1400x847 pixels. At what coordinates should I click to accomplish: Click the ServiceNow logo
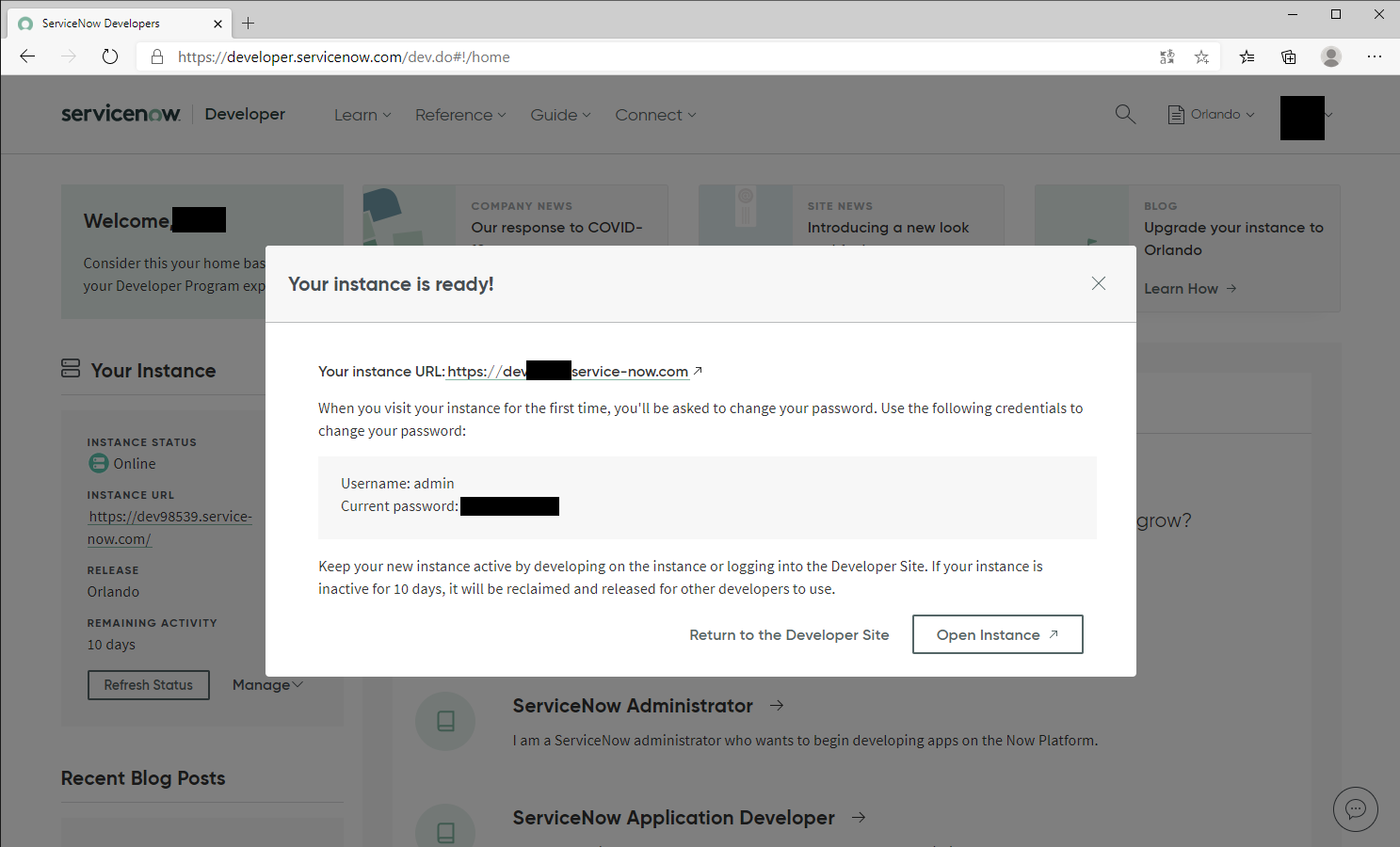tap(121, 114)
